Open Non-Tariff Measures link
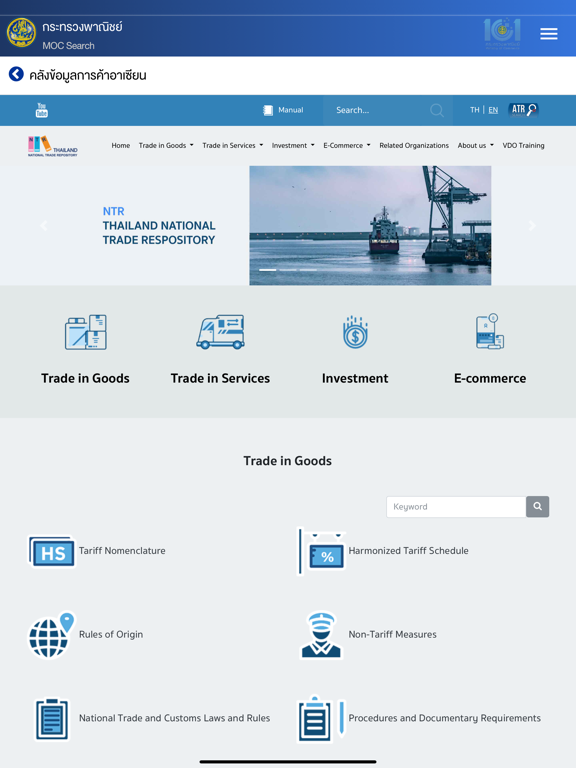This screenshot has width=576, height=768. tap(392, 635)
